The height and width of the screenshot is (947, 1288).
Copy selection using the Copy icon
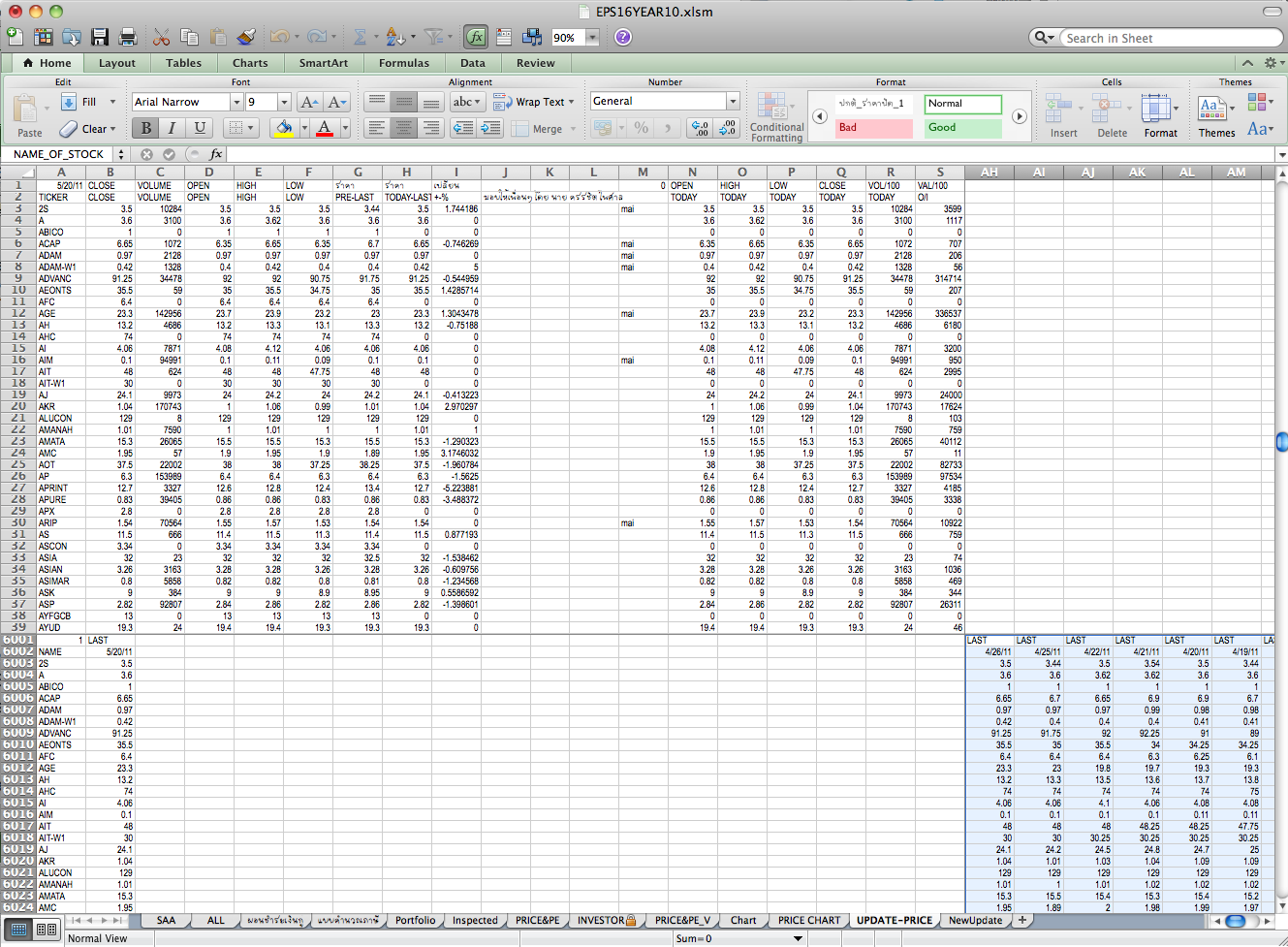[x=189, y=37]
